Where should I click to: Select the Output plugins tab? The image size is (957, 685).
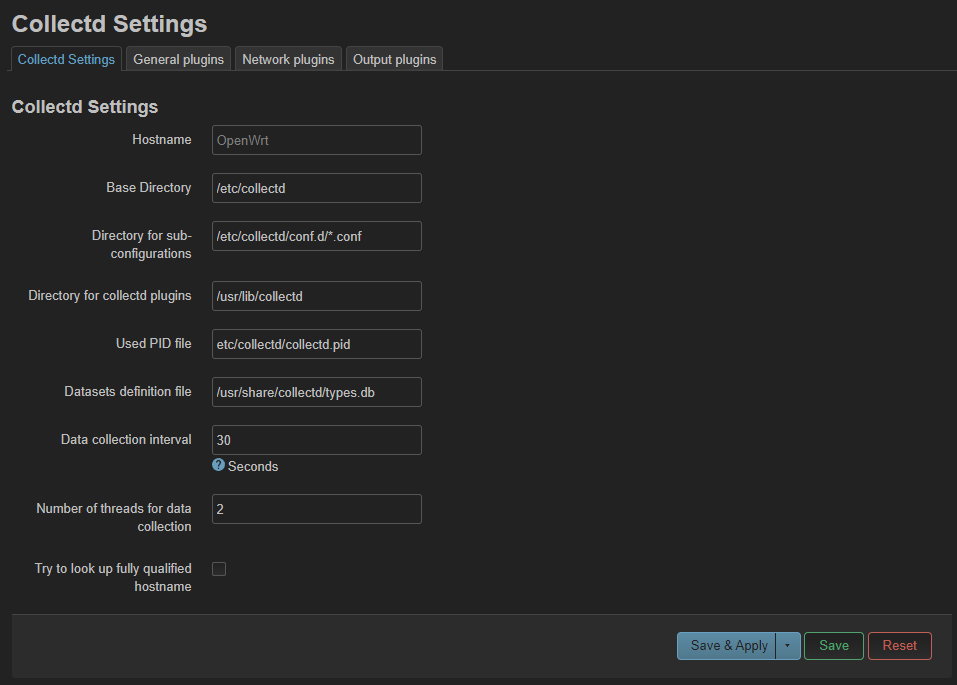(x=394, y=59)
